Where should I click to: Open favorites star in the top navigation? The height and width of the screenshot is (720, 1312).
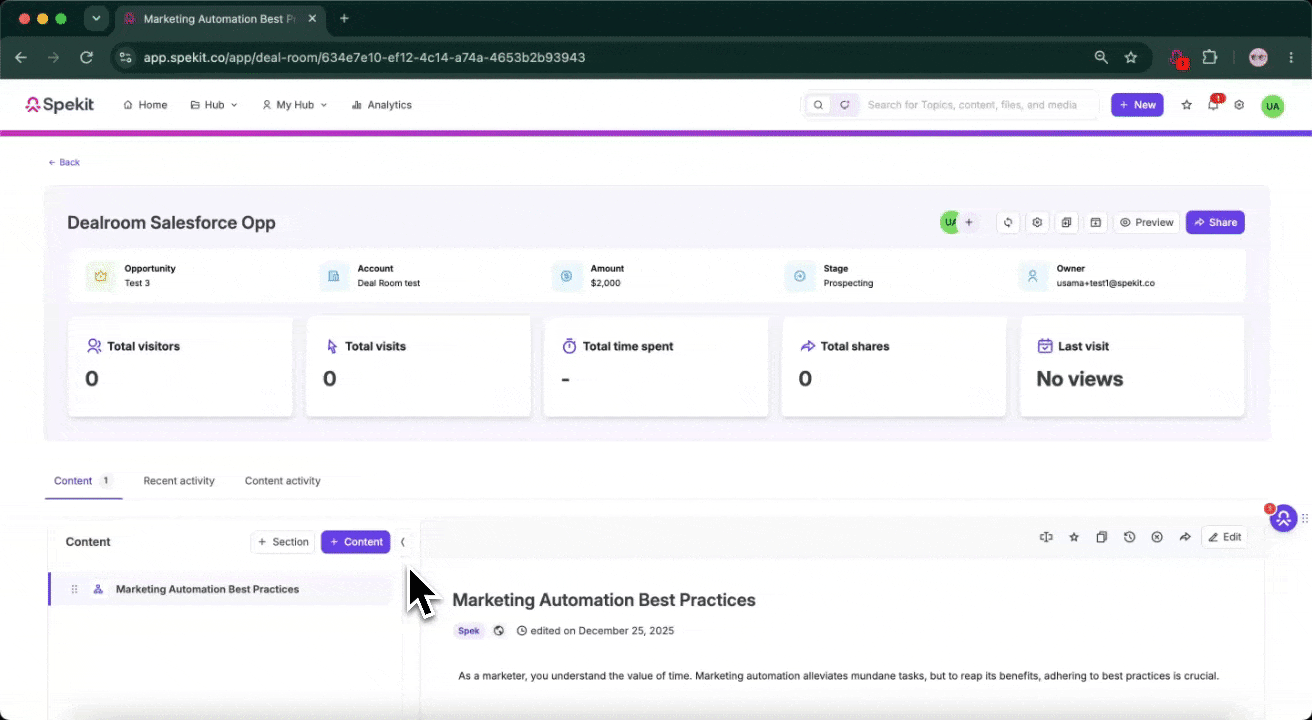1187,105
